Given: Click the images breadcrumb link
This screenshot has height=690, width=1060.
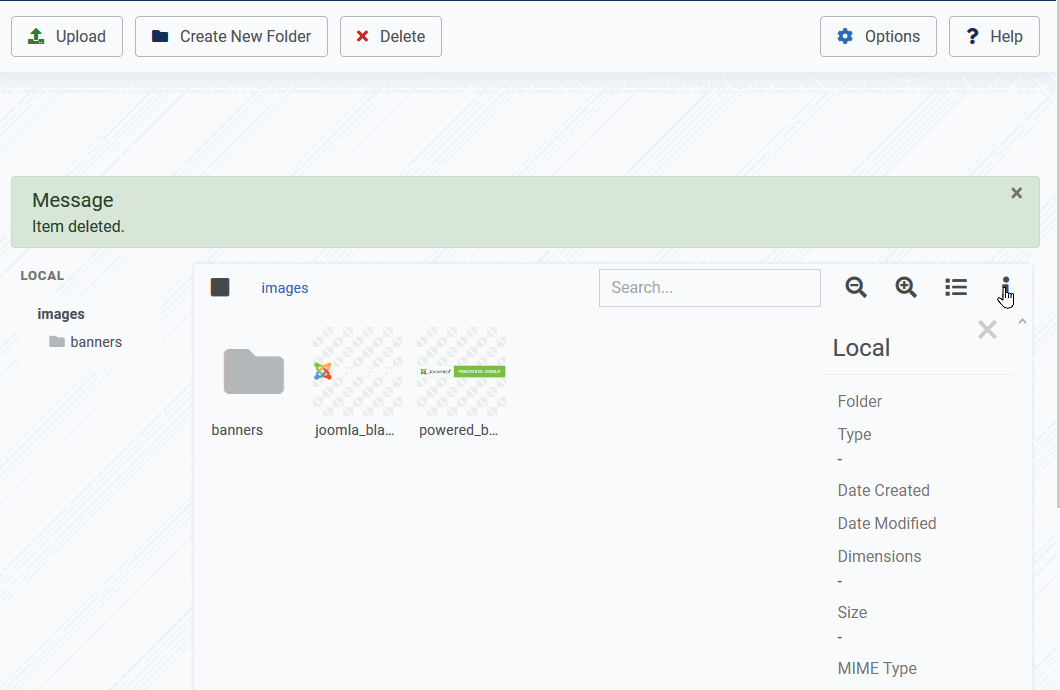Looking at the screenshot, I should click(x=285, y=288).
